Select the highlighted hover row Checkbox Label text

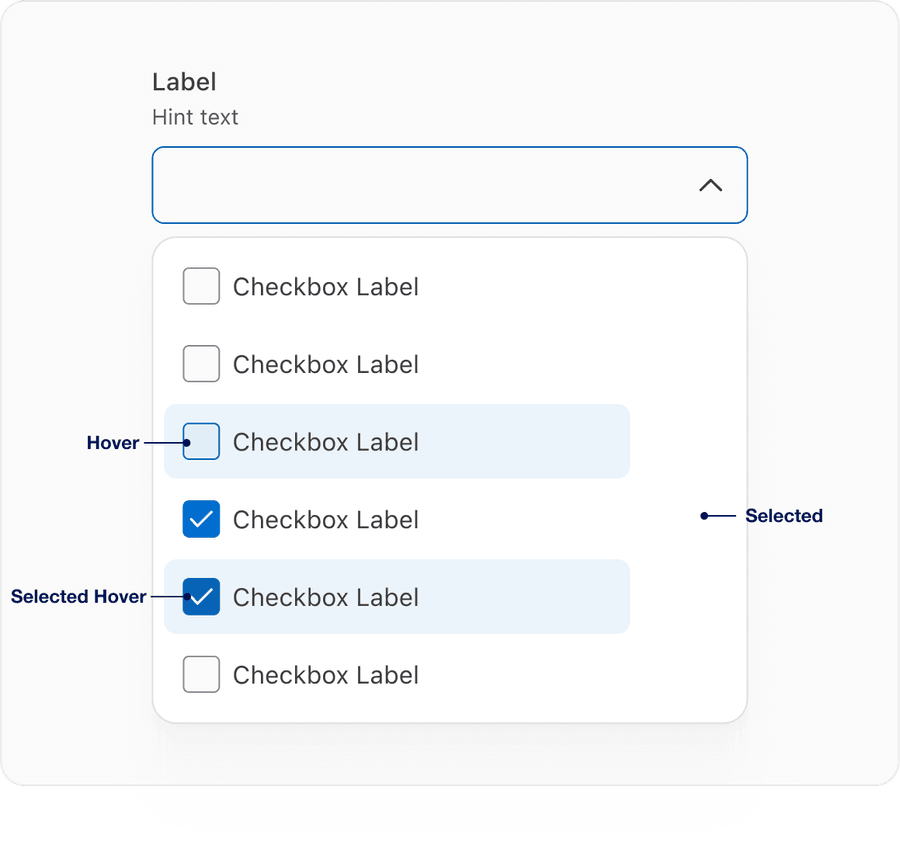point(325,442)
